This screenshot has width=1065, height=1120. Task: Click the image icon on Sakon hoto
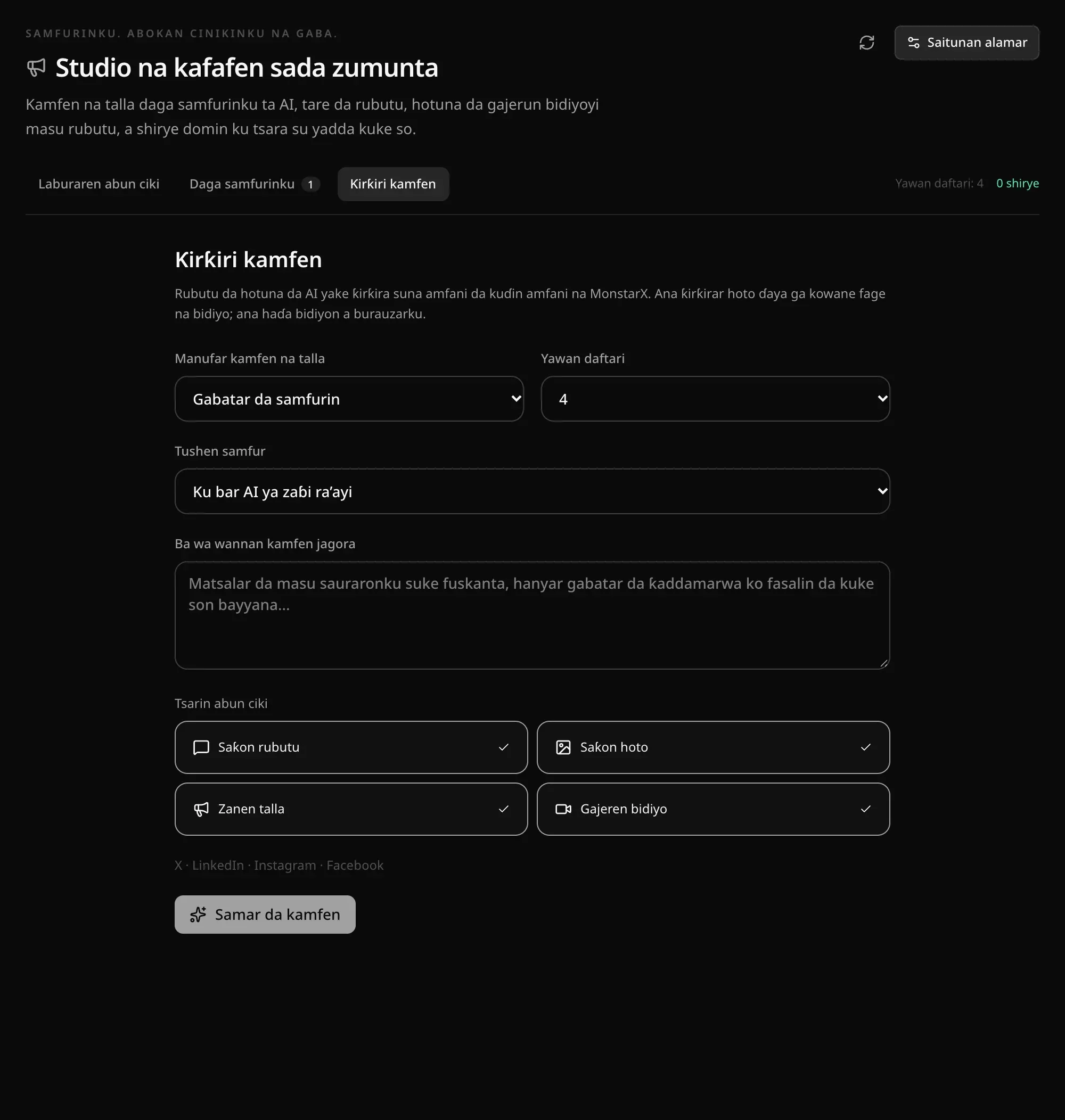(563, 747)
